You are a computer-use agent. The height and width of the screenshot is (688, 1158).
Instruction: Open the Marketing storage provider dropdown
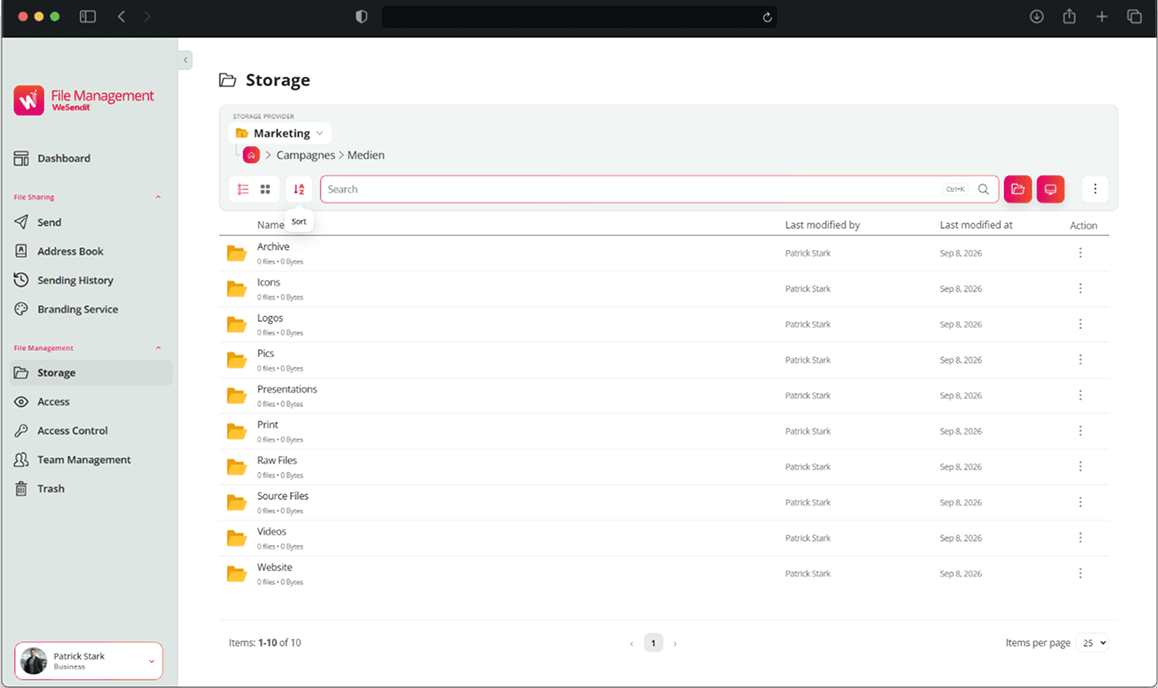tap(280, 134)
